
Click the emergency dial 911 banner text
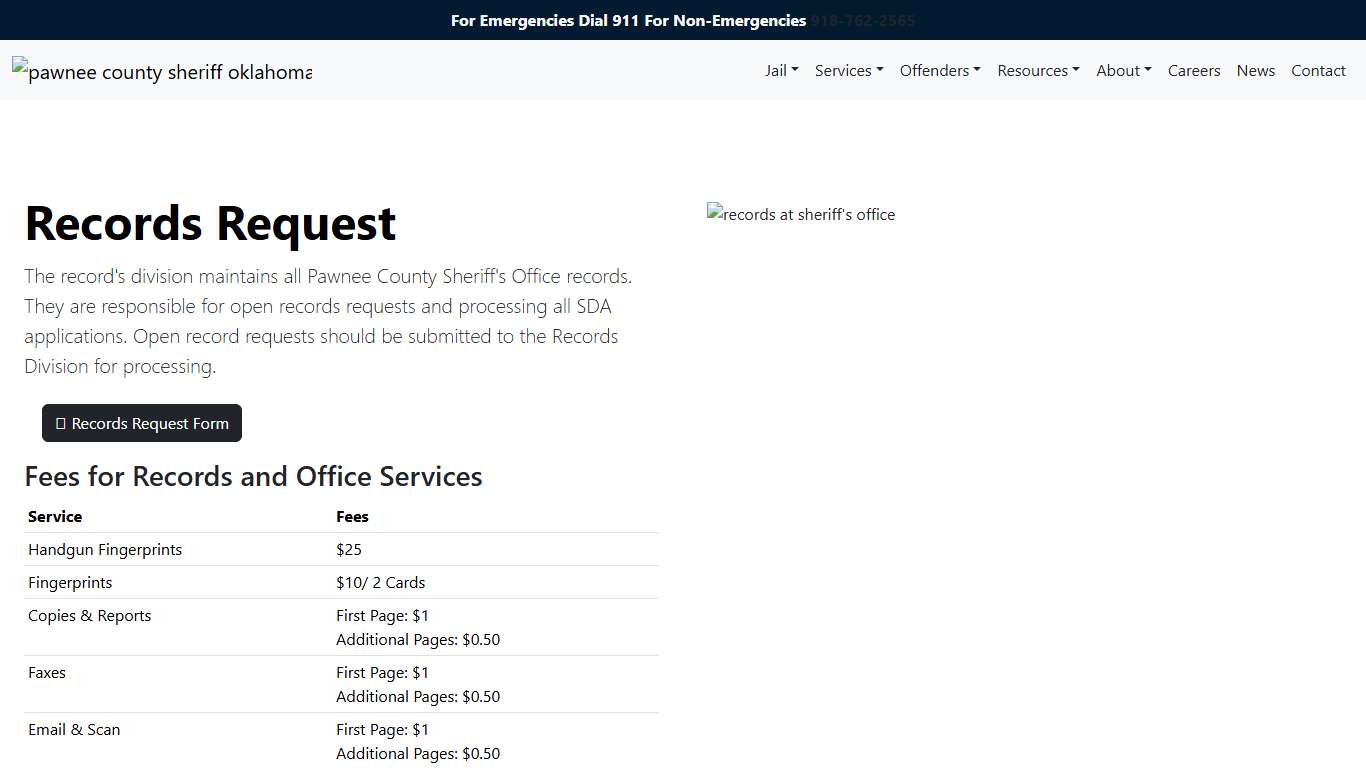point(628,20)
